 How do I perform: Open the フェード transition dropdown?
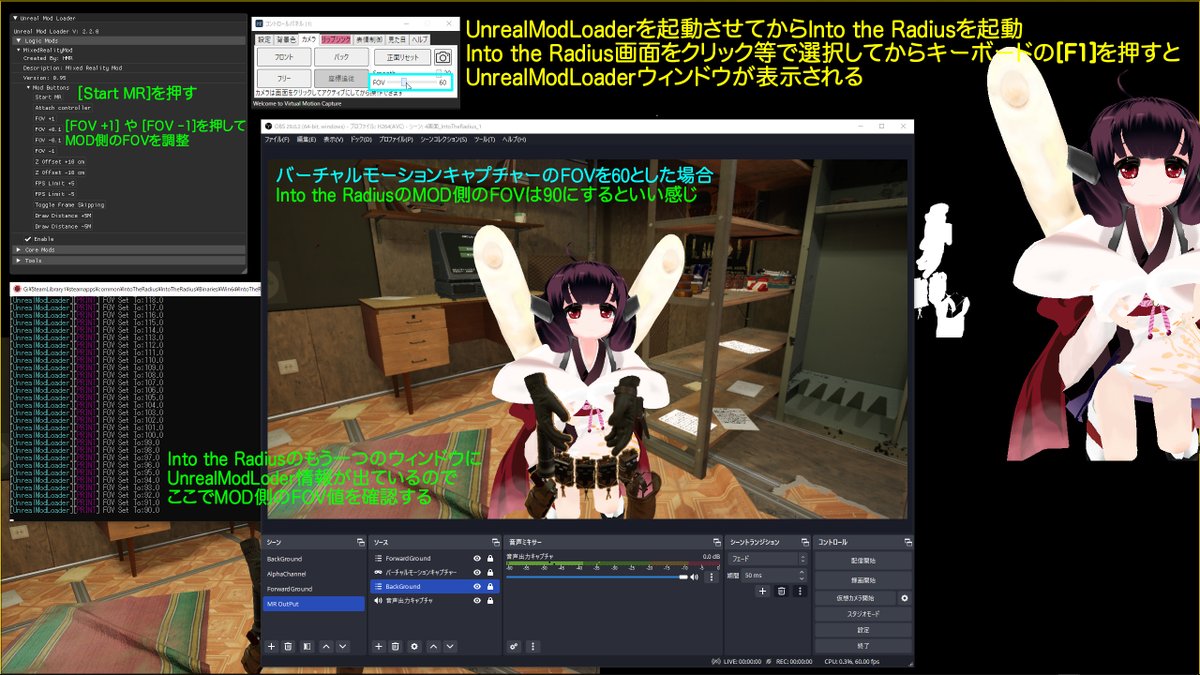[767, 558]
